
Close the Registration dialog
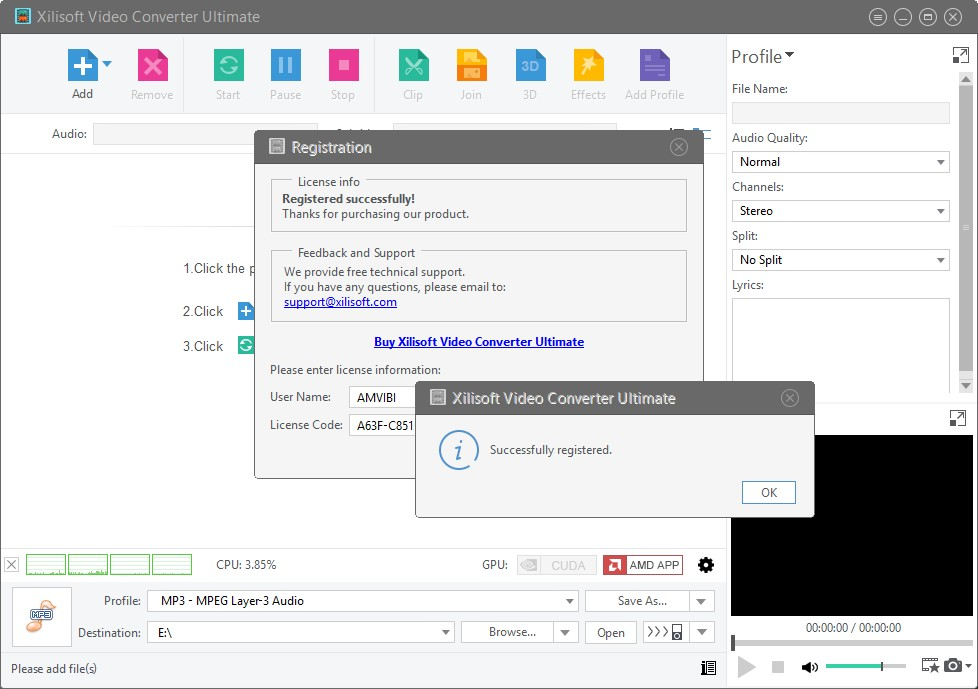679,147
